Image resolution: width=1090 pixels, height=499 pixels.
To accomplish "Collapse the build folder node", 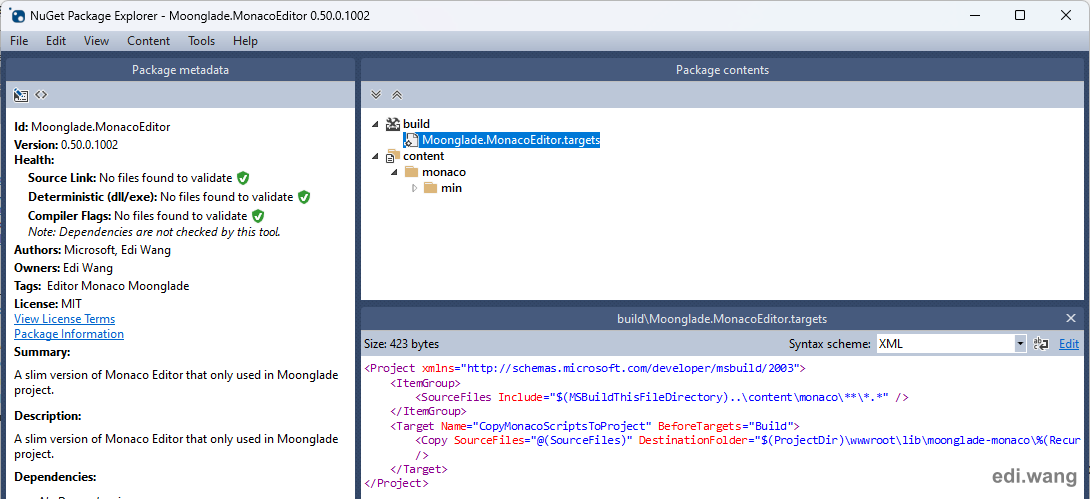I will point(375,124).
